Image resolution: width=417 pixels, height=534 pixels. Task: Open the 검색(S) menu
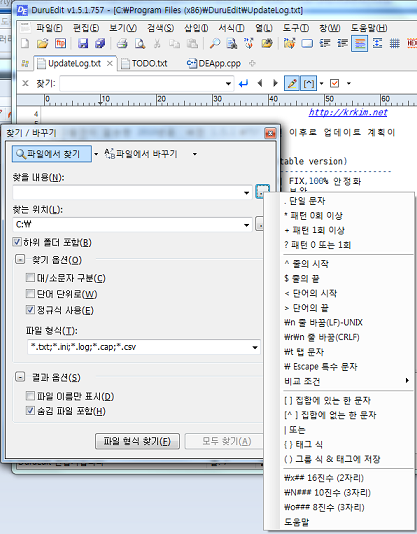(x=160, y=28)
